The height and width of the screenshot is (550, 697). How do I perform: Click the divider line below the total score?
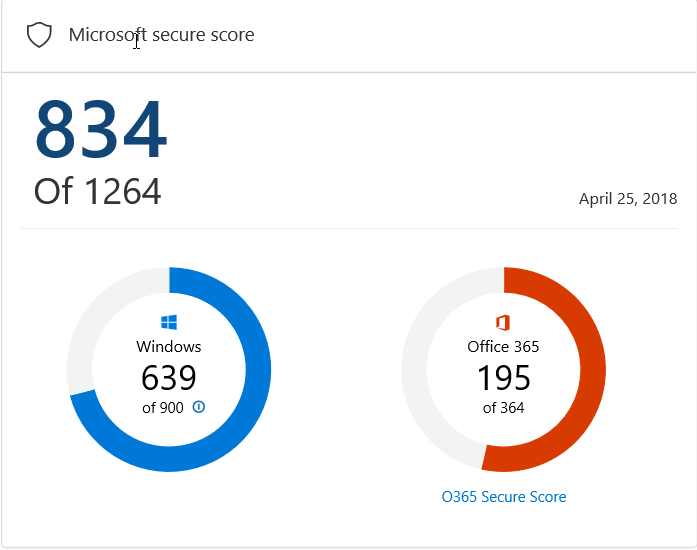(348, 228)
